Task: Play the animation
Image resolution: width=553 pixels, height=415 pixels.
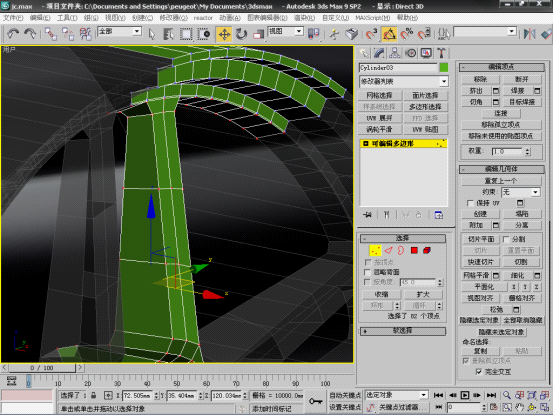Action: (465, 395)
